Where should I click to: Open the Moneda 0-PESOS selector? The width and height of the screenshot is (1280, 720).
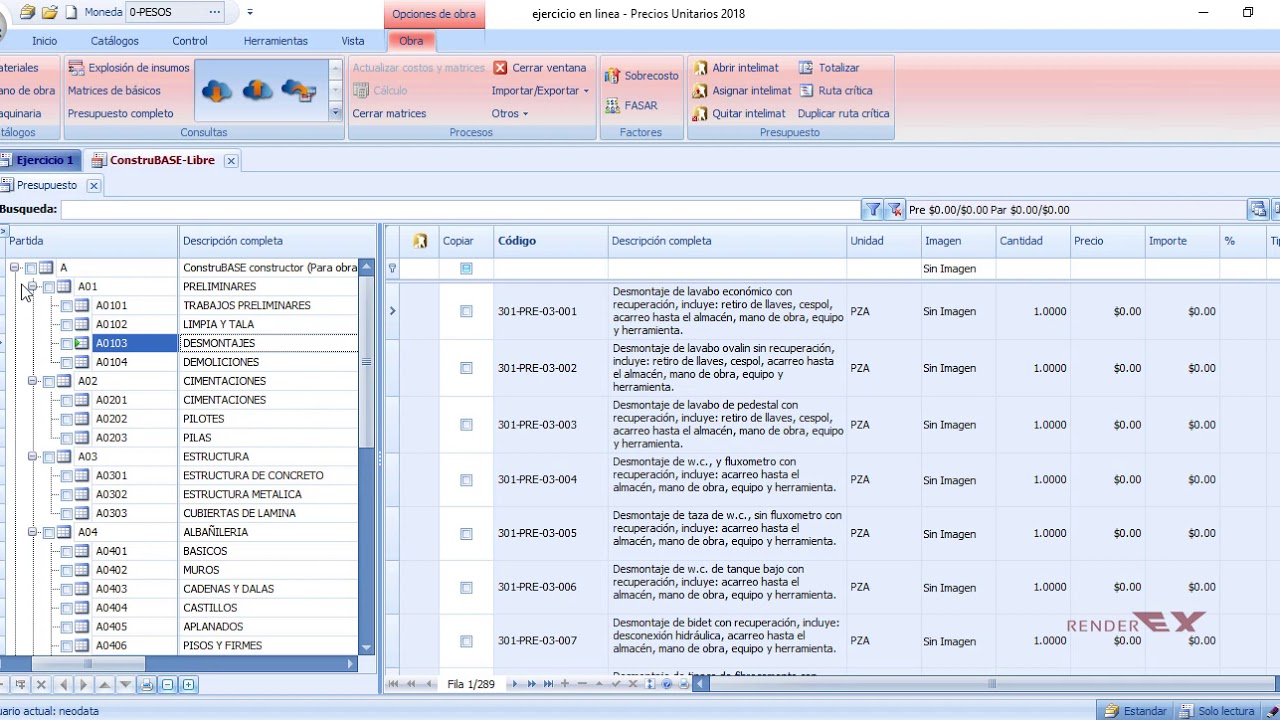tap(175, 13)
